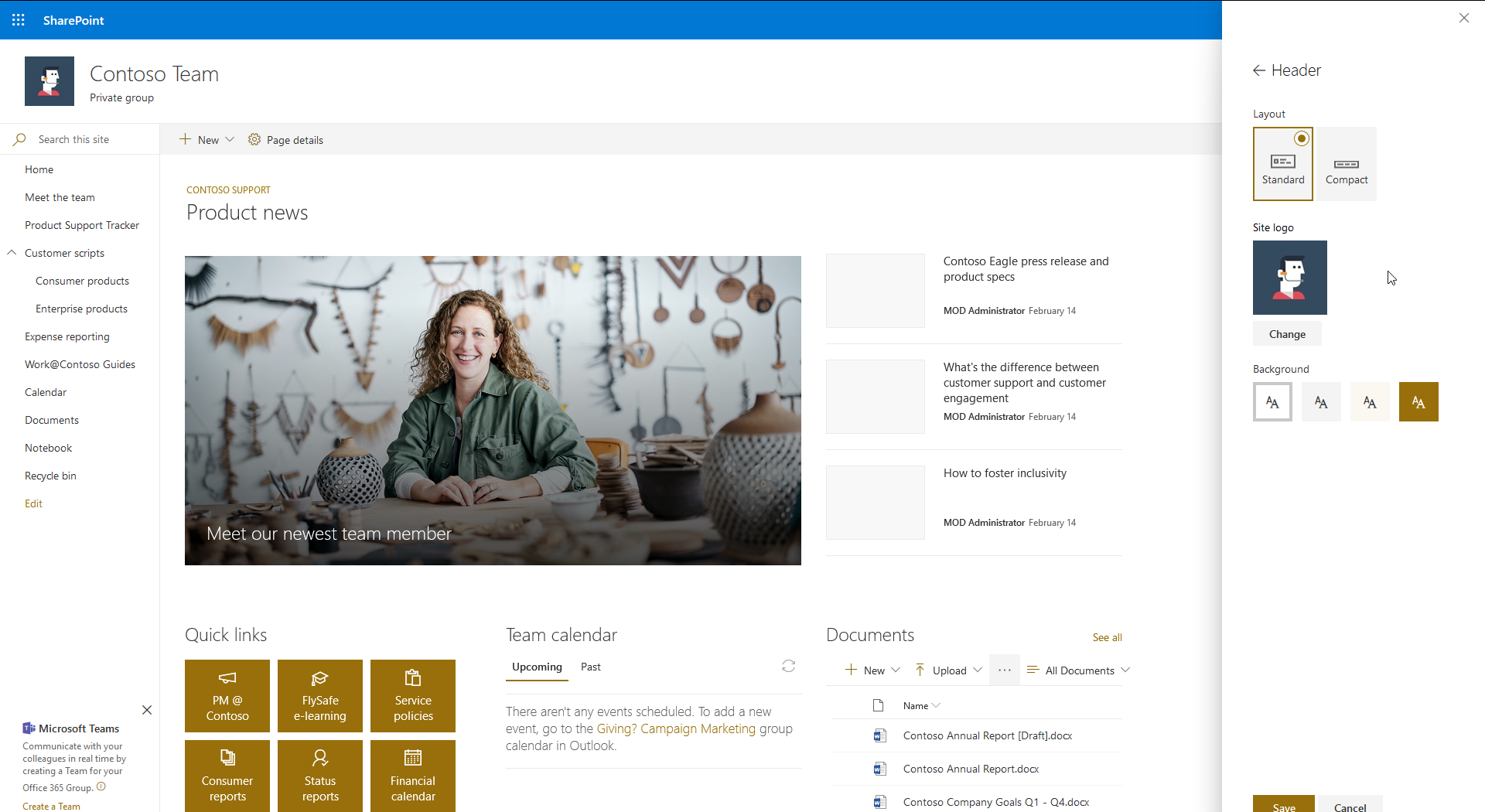Open the Financial calendar quick link tile
Image resolution: width=1485 pixels, height=812 pixels.
(413, 776)
